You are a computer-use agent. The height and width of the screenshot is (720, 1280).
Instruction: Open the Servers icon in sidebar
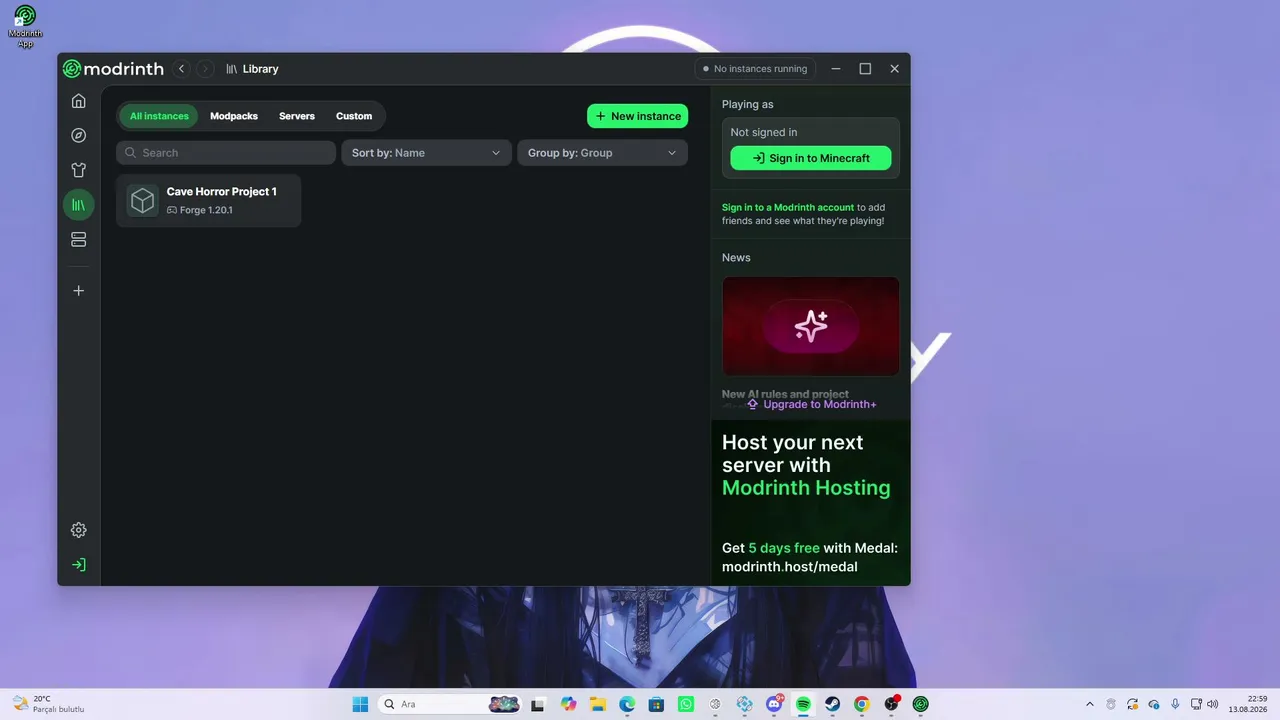click(79, 240)
